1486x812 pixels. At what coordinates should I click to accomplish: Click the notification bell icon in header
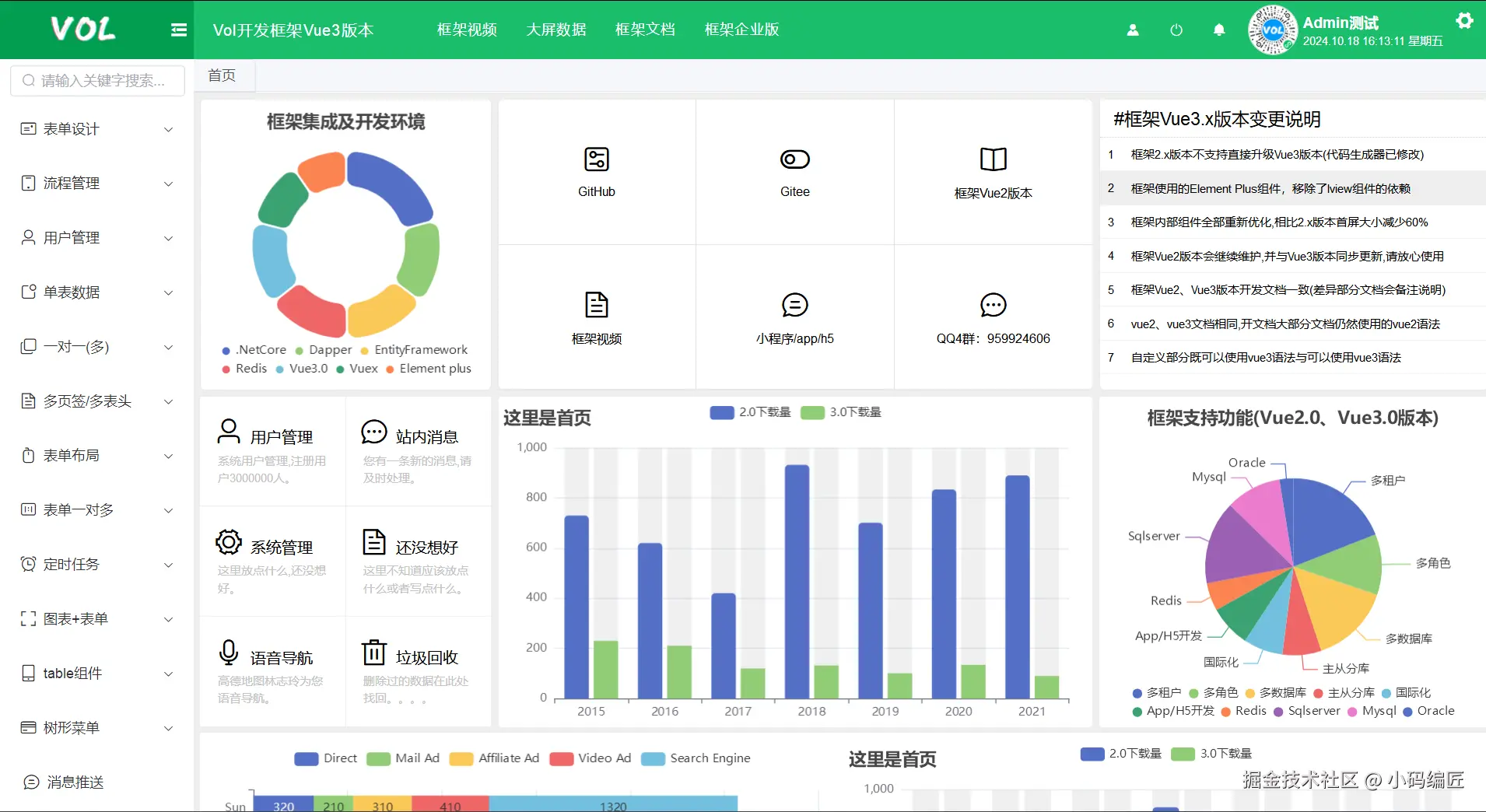[1219, 30]
